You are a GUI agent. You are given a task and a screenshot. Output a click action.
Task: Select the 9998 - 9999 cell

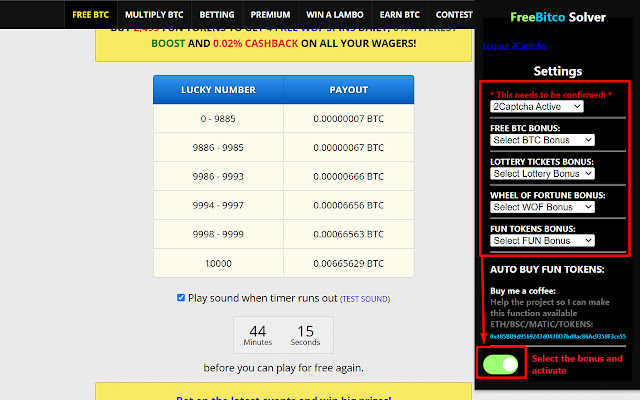(x=218, y=234)
